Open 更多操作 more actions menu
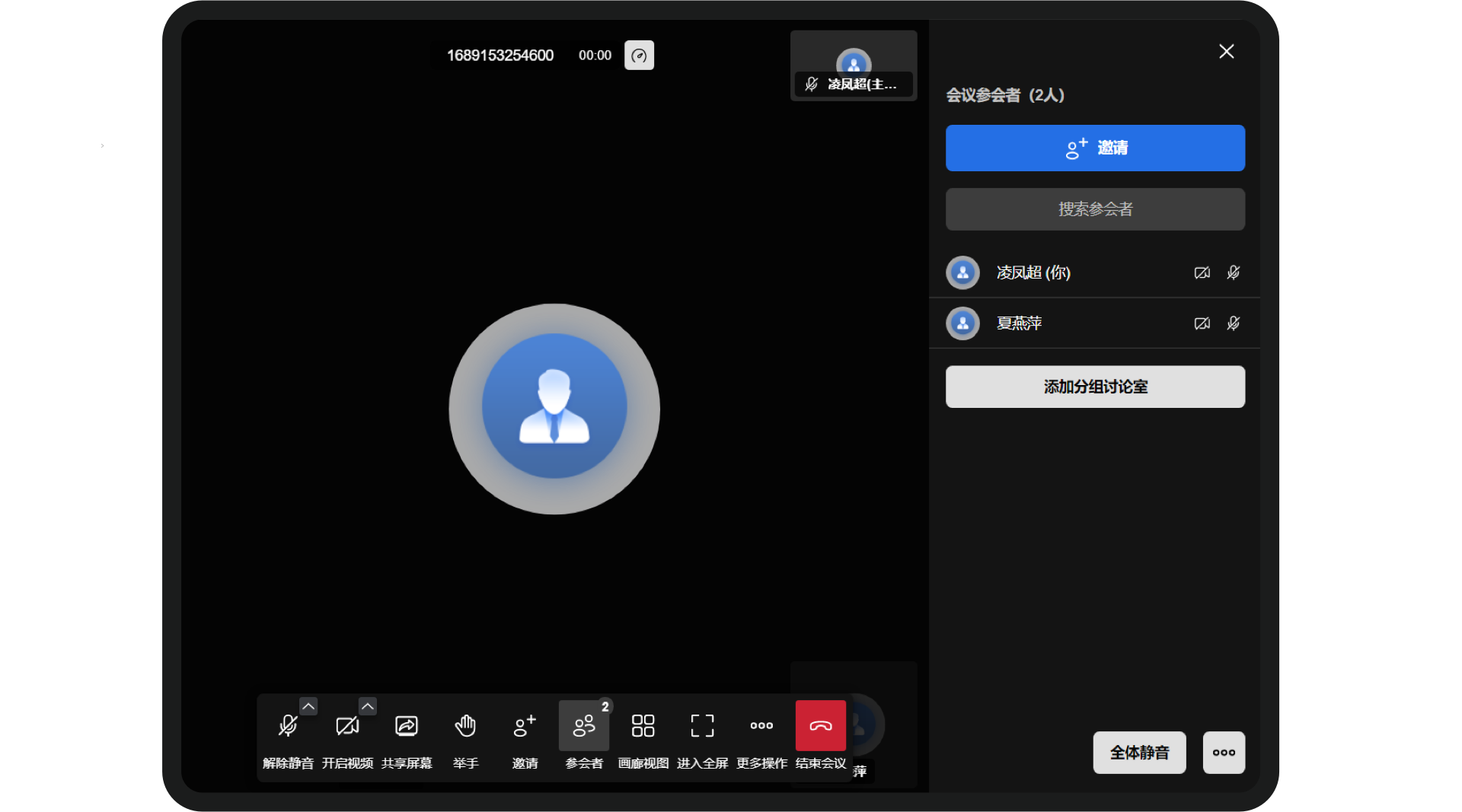Screen dimensions: 1462x812 (x=761, y=735)
